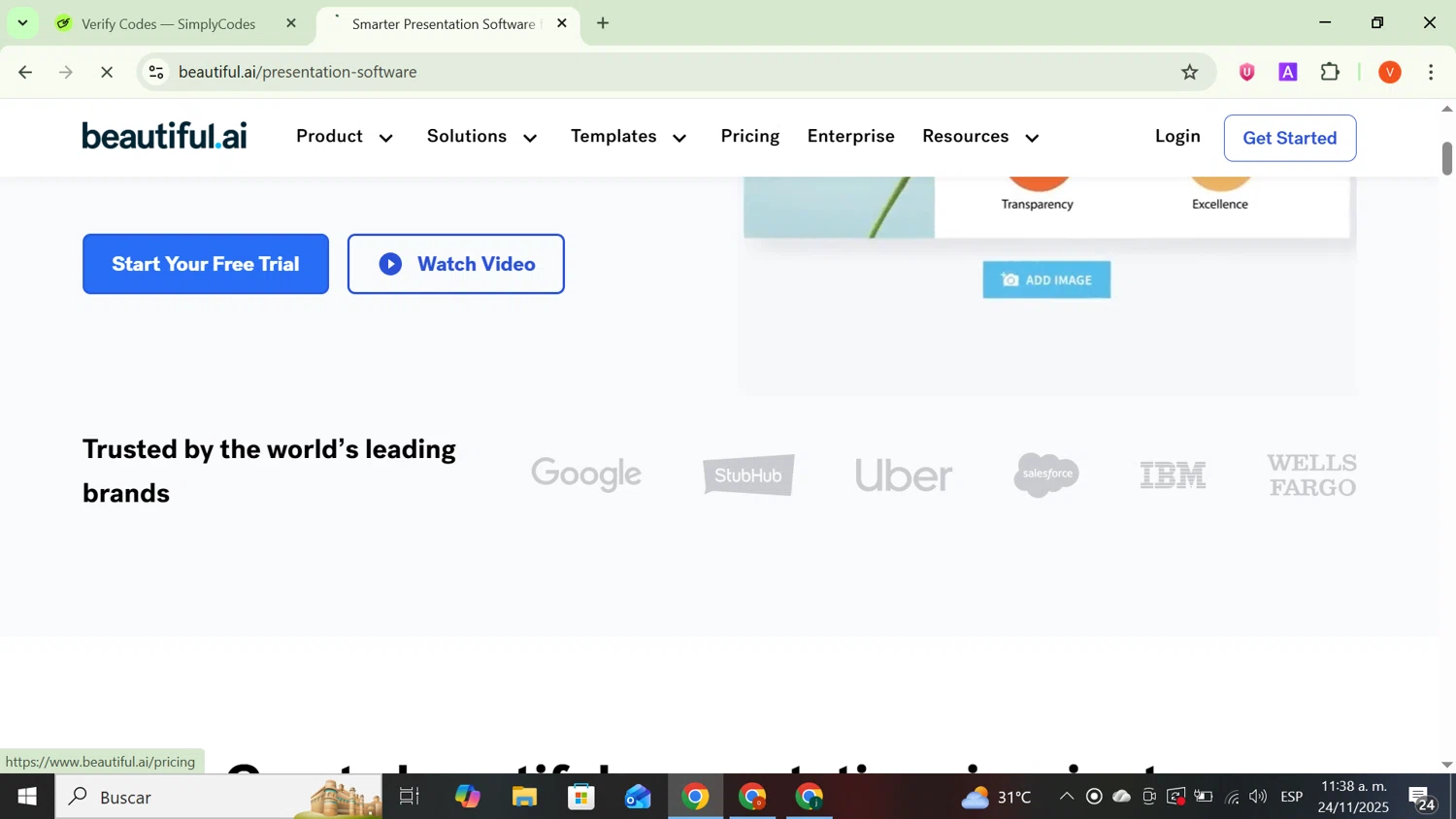The height and width of the screenshot is (819, 1456).
Task: Click the beautiful.ai logo
Action: (164, 136)
